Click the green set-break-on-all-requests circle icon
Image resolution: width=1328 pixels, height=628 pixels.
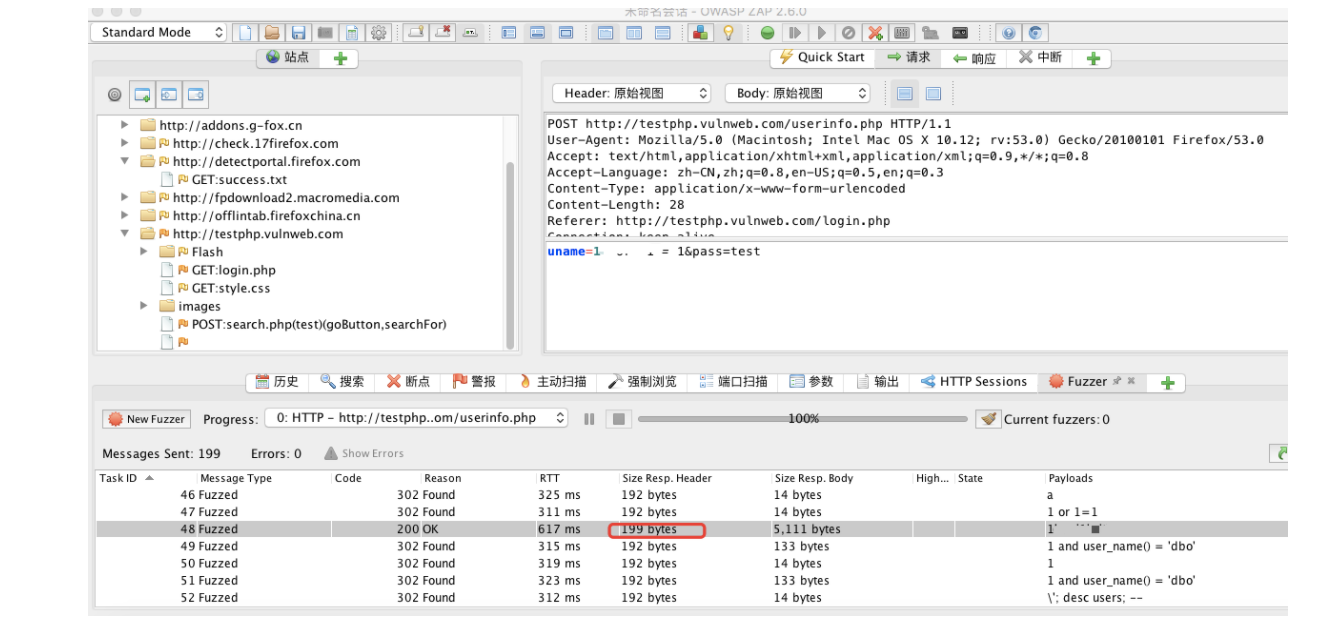click(767, 32)
